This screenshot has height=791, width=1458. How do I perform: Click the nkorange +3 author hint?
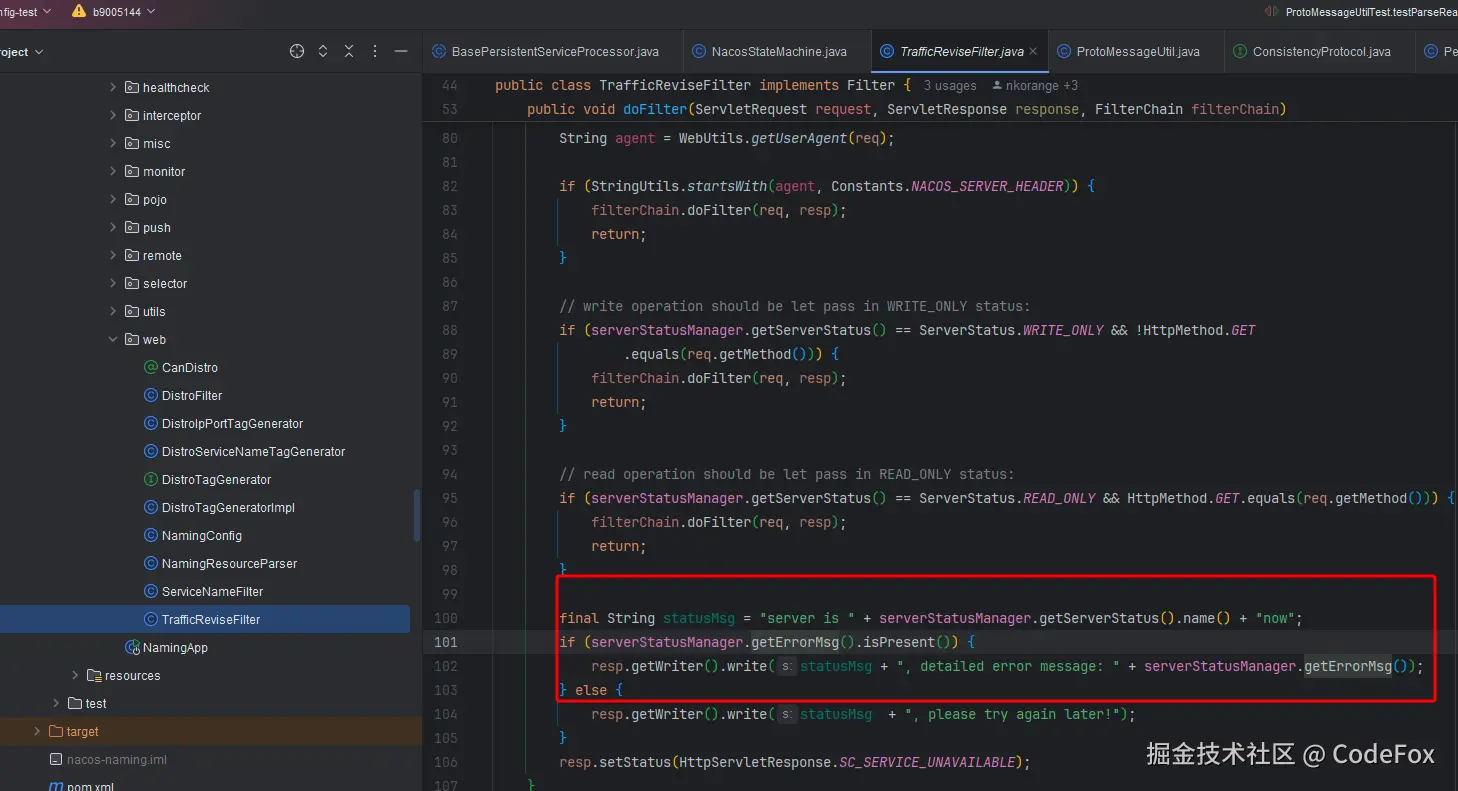[x=1034, y=86]
